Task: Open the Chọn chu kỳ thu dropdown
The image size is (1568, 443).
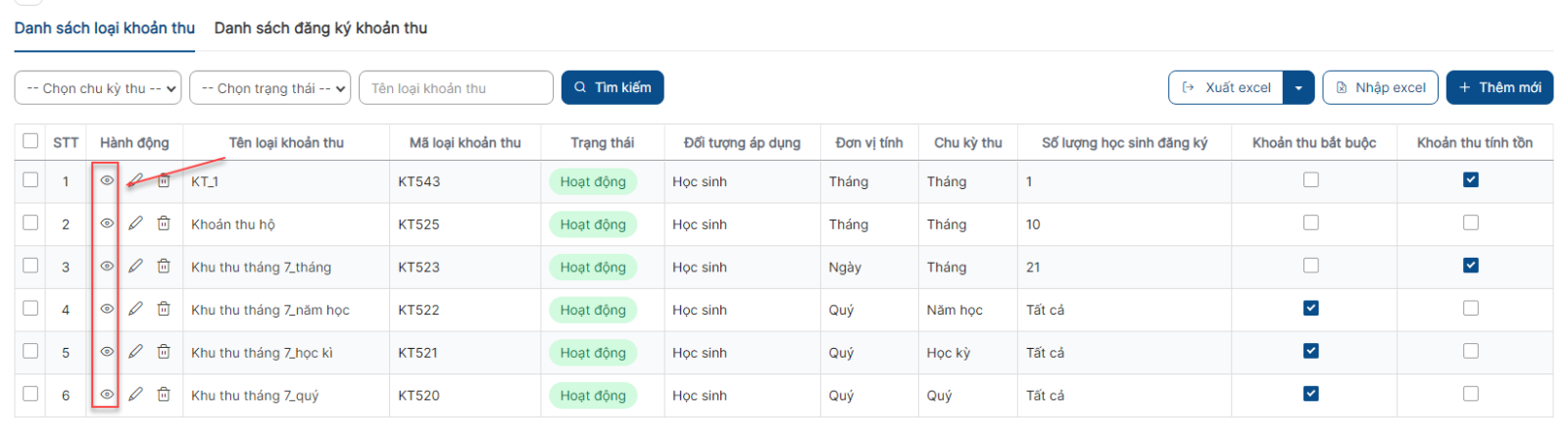Action: [x=98, y=87]
